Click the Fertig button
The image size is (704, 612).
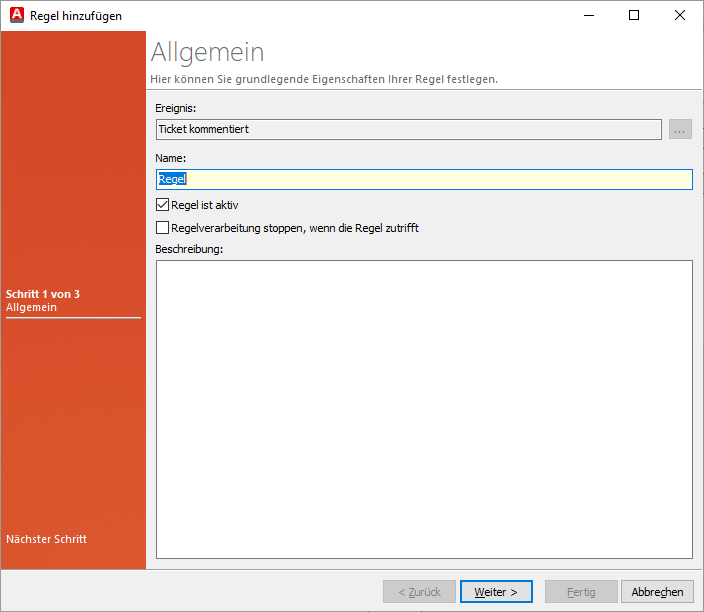[x=581, y=592]
